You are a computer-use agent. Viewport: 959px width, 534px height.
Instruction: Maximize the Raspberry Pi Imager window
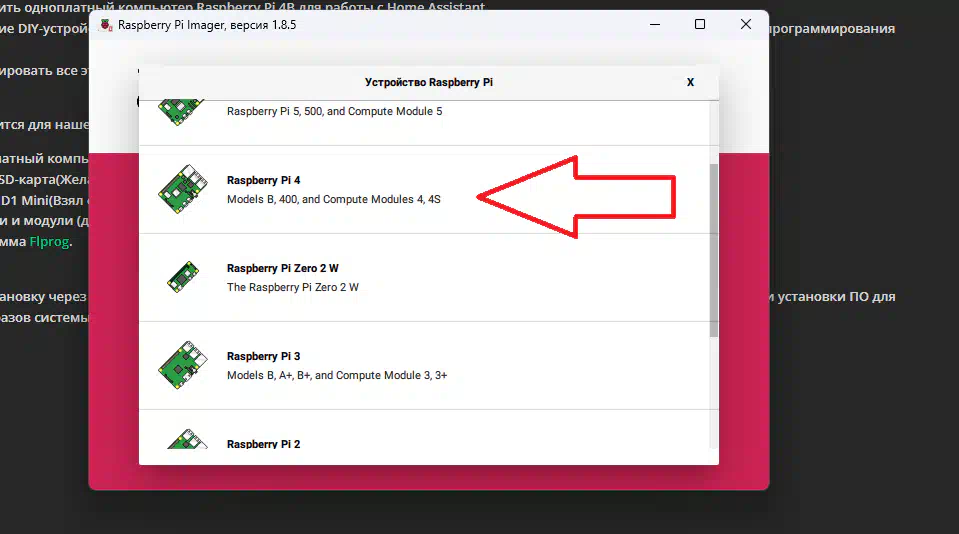pos(700,24)
